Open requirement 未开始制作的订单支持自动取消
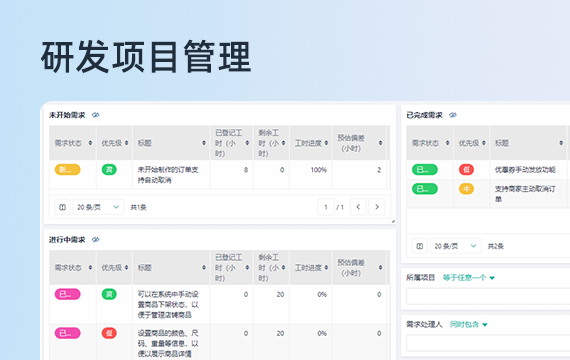Viewport: 570px width, 360px height. pos(168,175)
